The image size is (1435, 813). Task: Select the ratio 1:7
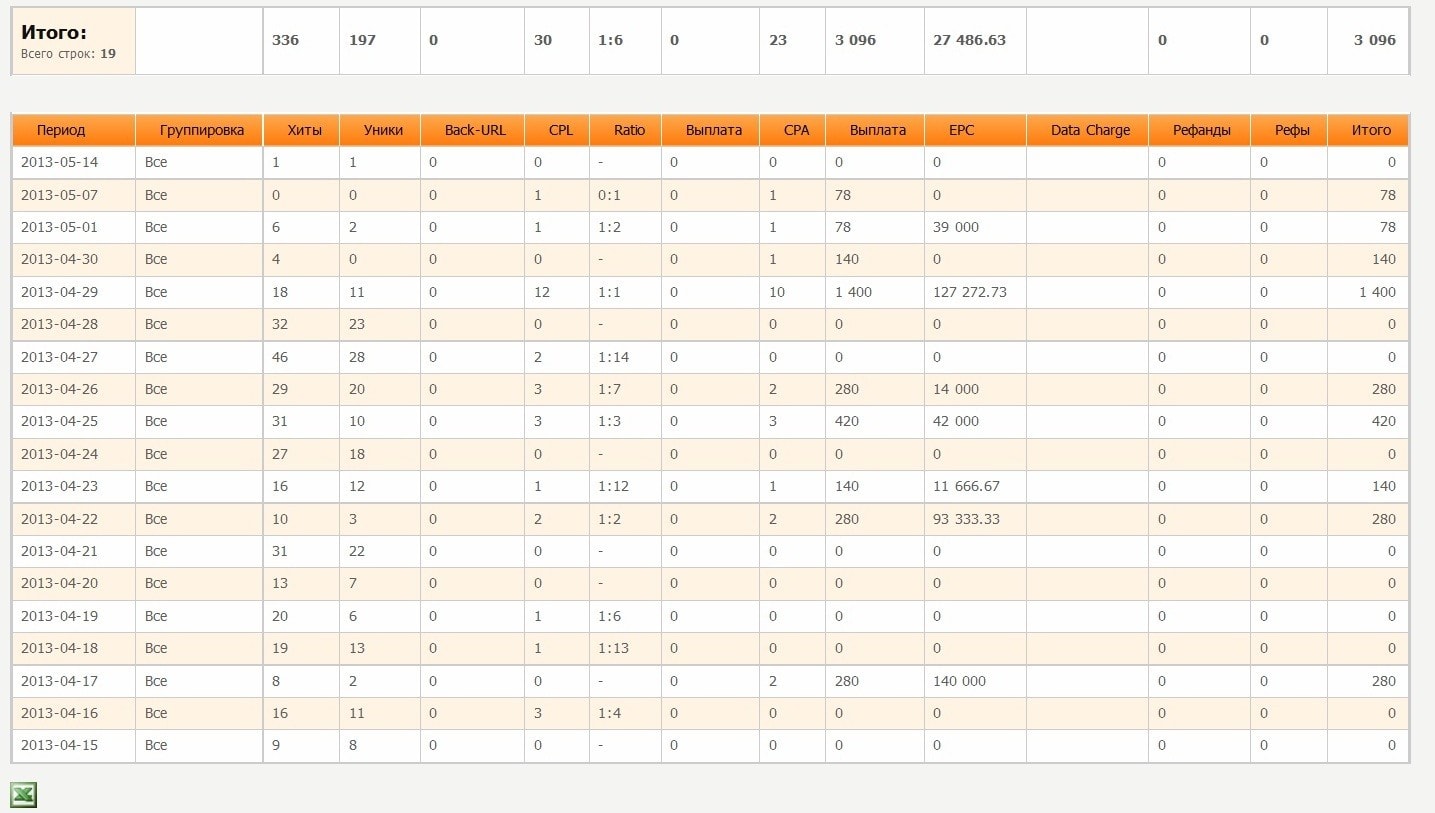tap(609, 389)
